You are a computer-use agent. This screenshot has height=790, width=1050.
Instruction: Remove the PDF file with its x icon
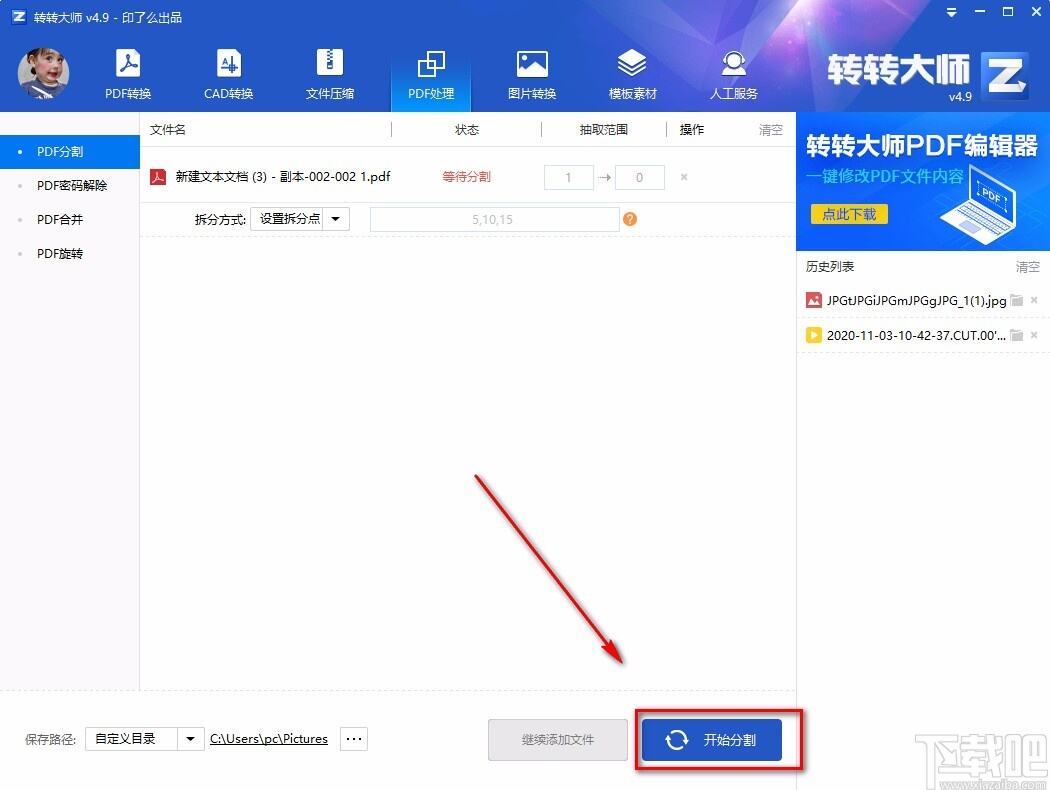(x=684, y=177)
